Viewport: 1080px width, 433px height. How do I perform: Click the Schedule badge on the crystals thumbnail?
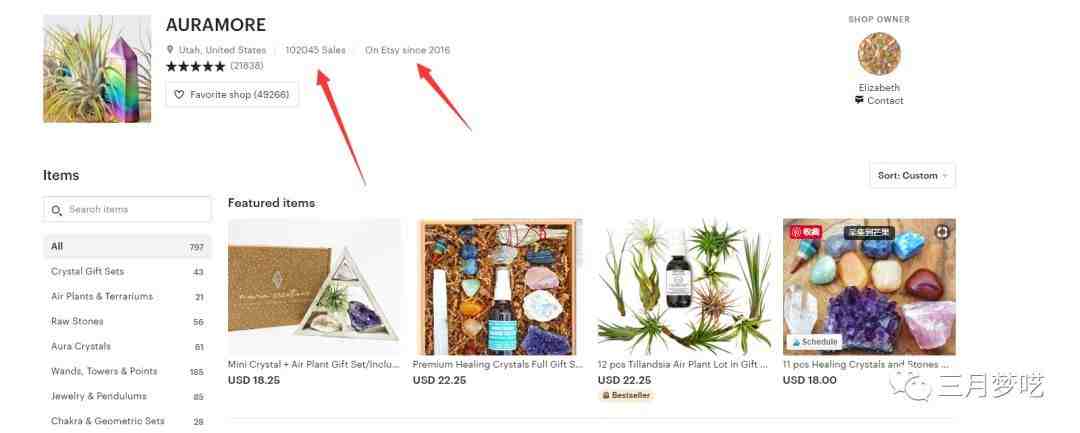pyautogui.click(x=814, y=341)
